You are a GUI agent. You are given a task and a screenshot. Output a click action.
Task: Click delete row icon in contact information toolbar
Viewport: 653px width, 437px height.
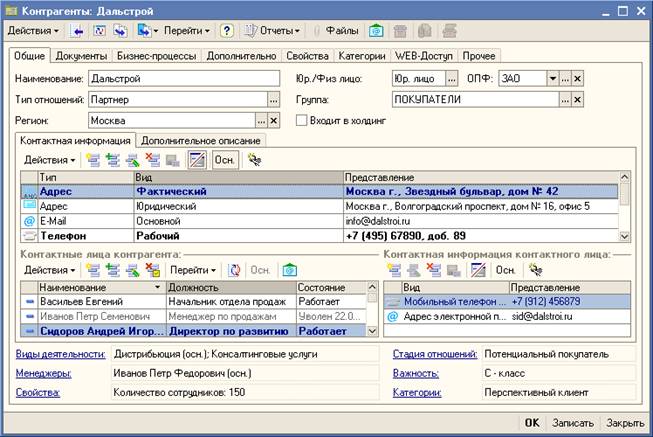[x=152, y=160]
